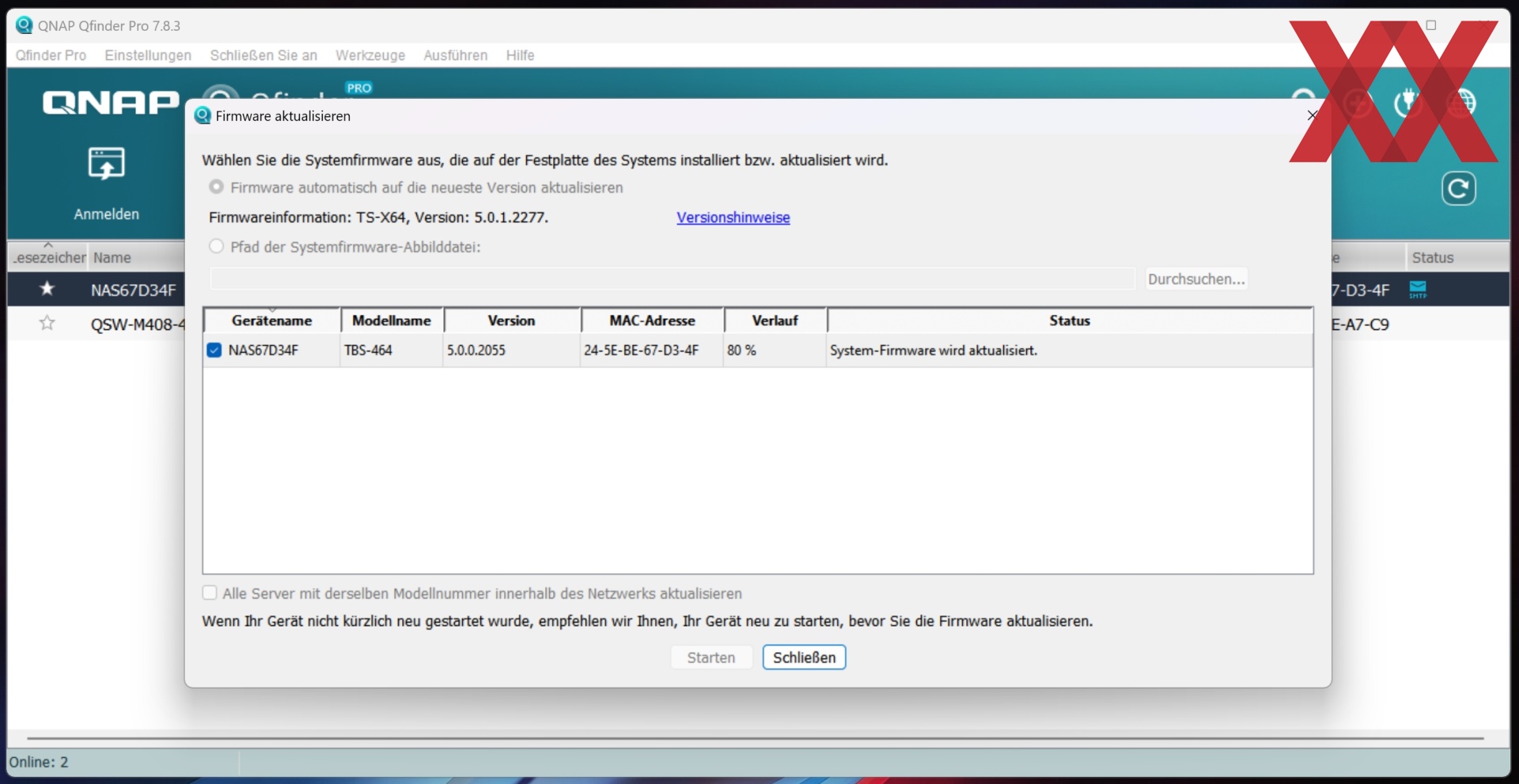
Task: Click the Name column header in main window
Action: coord(136,257)
